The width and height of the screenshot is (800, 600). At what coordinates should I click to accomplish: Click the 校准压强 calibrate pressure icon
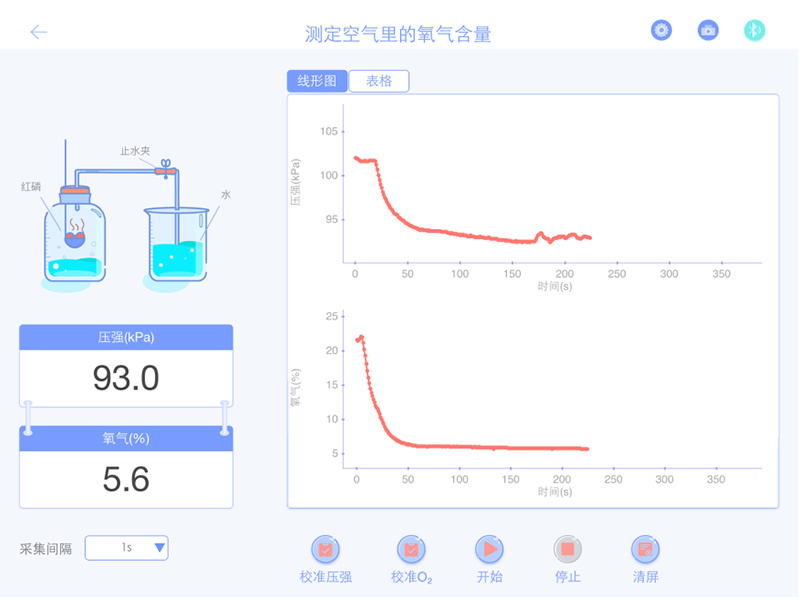[x=326, y=549]
